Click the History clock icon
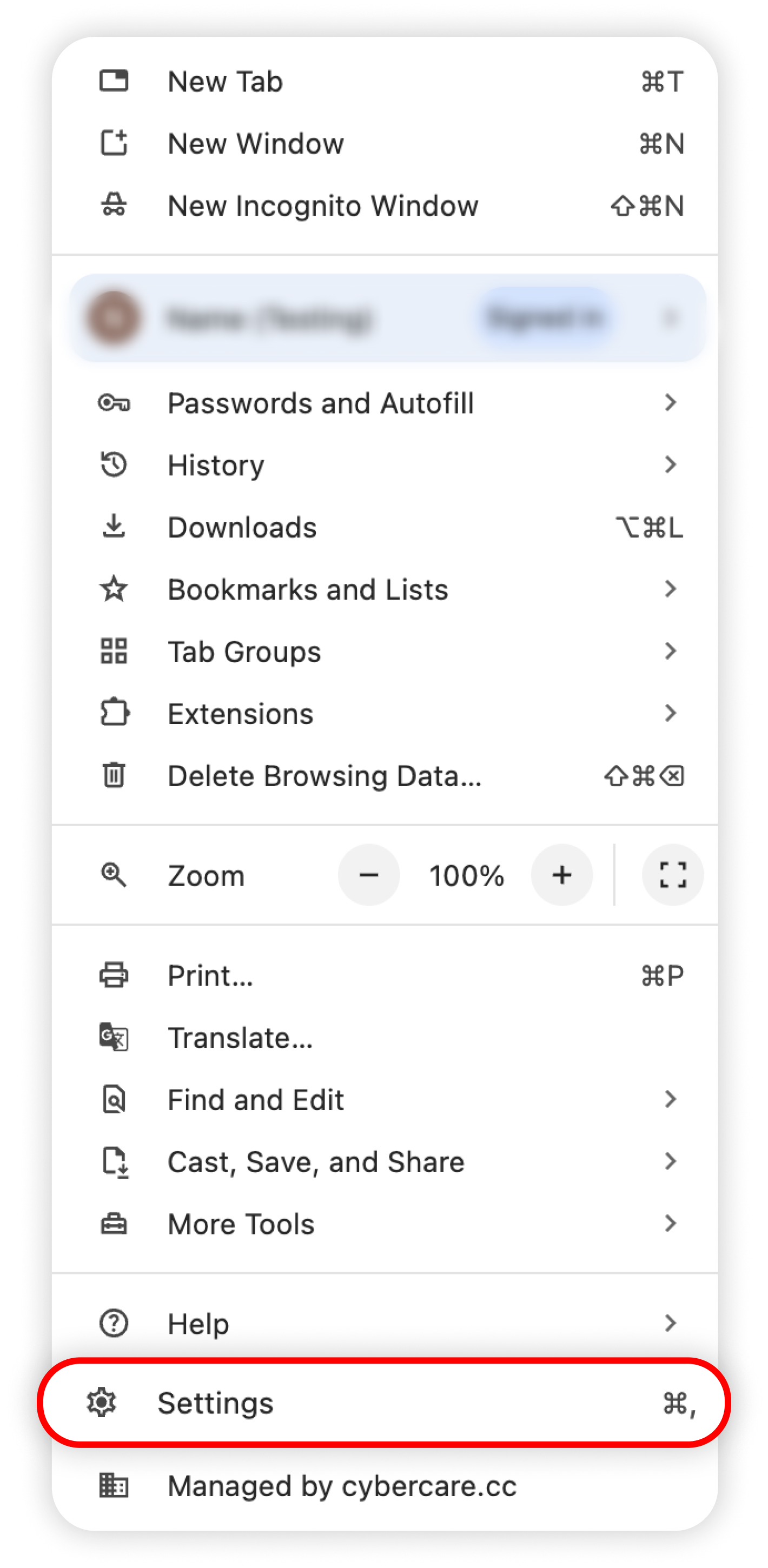Screen dimensions: 768x1568 [113, 465]
